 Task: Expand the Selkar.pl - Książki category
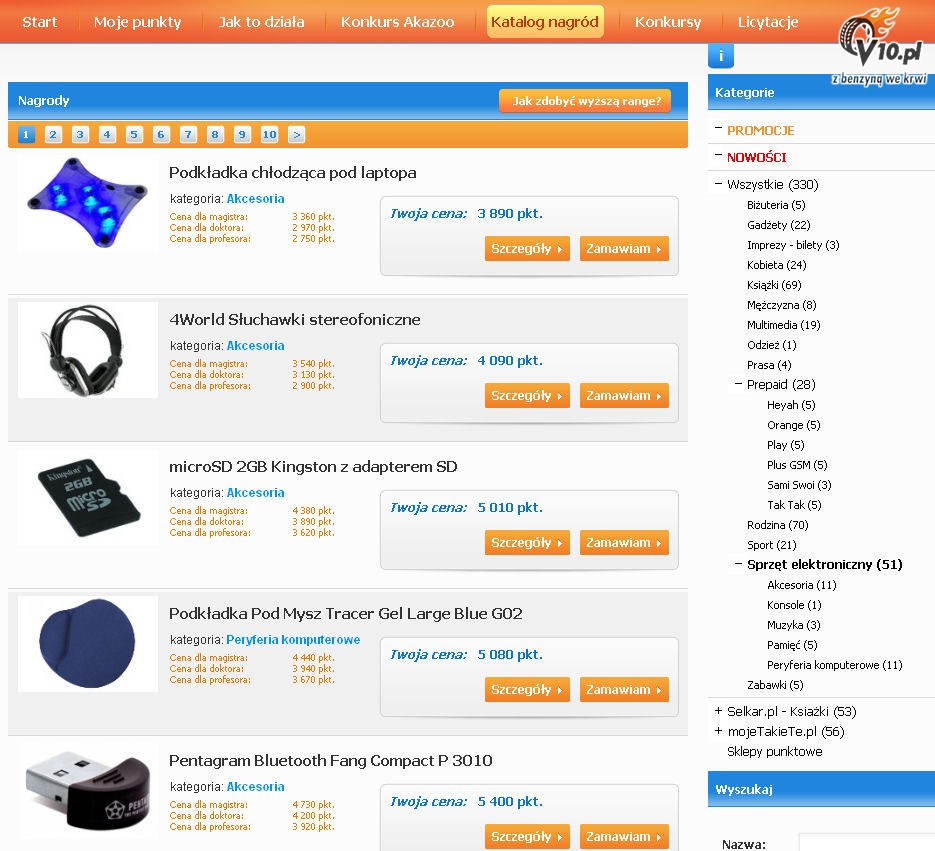[x=719, y=711]
